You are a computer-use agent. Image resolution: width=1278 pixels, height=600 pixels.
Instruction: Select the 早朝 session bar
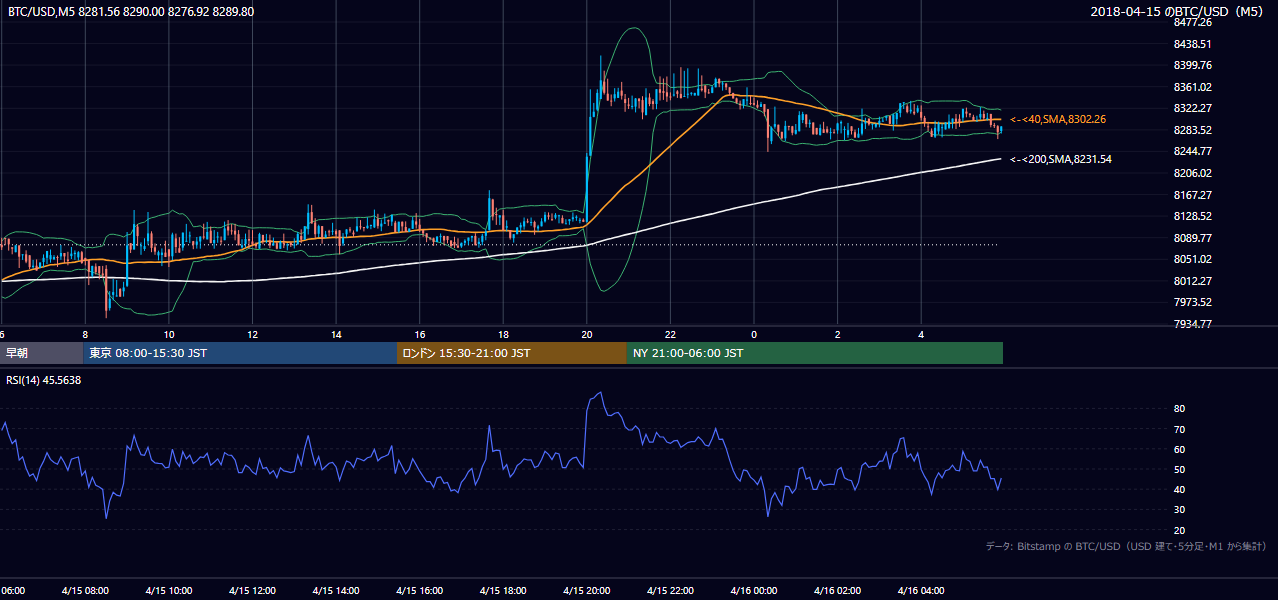pyautogui.click(x=41, y=353)
